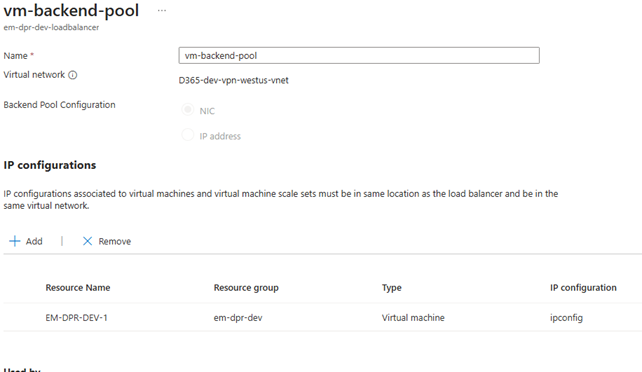Click the Remove button label
The height and width of the screenshot is (372, 642).
coord(115,241)
